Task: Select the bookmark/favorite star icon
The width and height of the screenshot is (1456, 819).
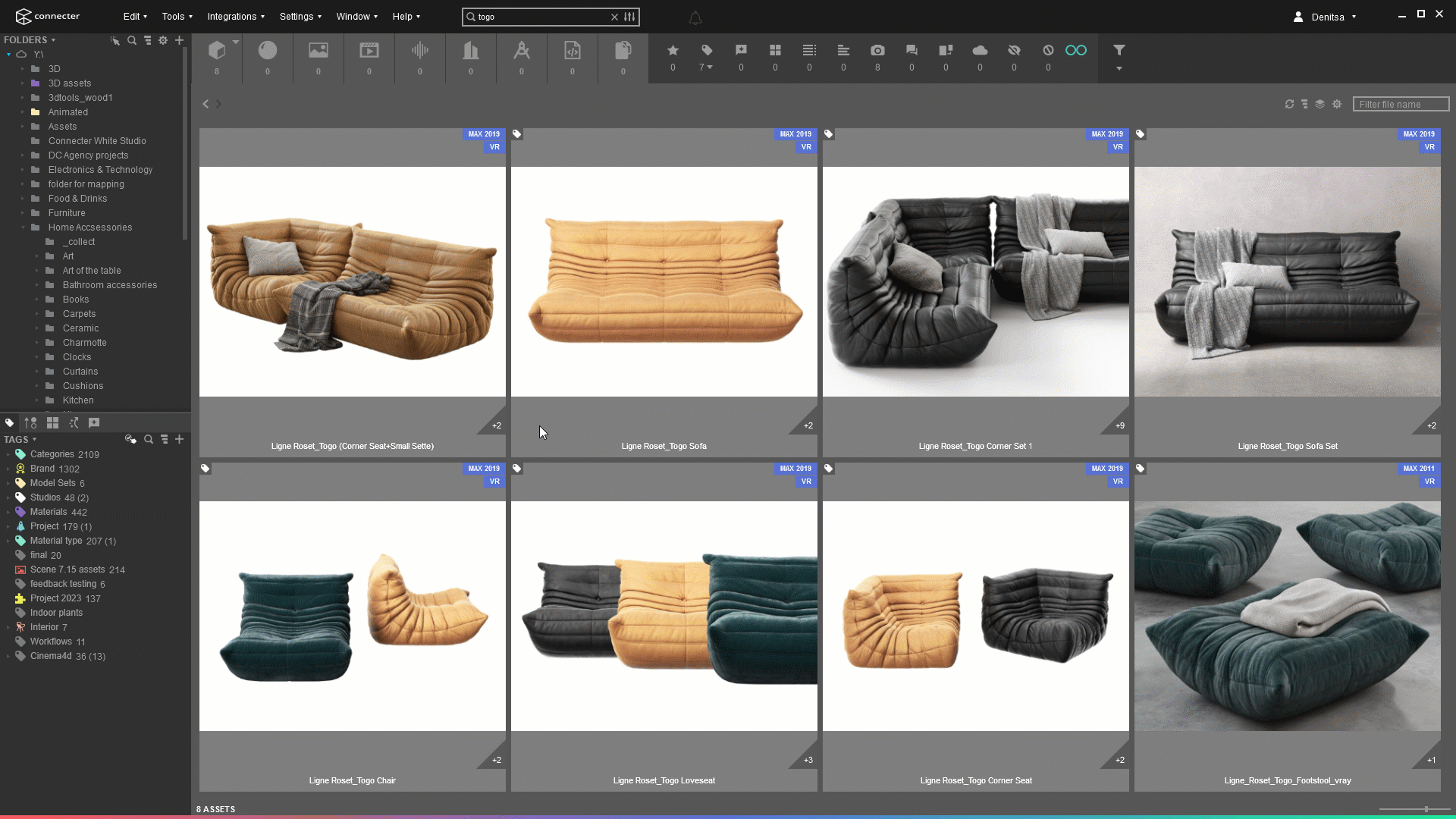Action: click(x=673, y=49)
